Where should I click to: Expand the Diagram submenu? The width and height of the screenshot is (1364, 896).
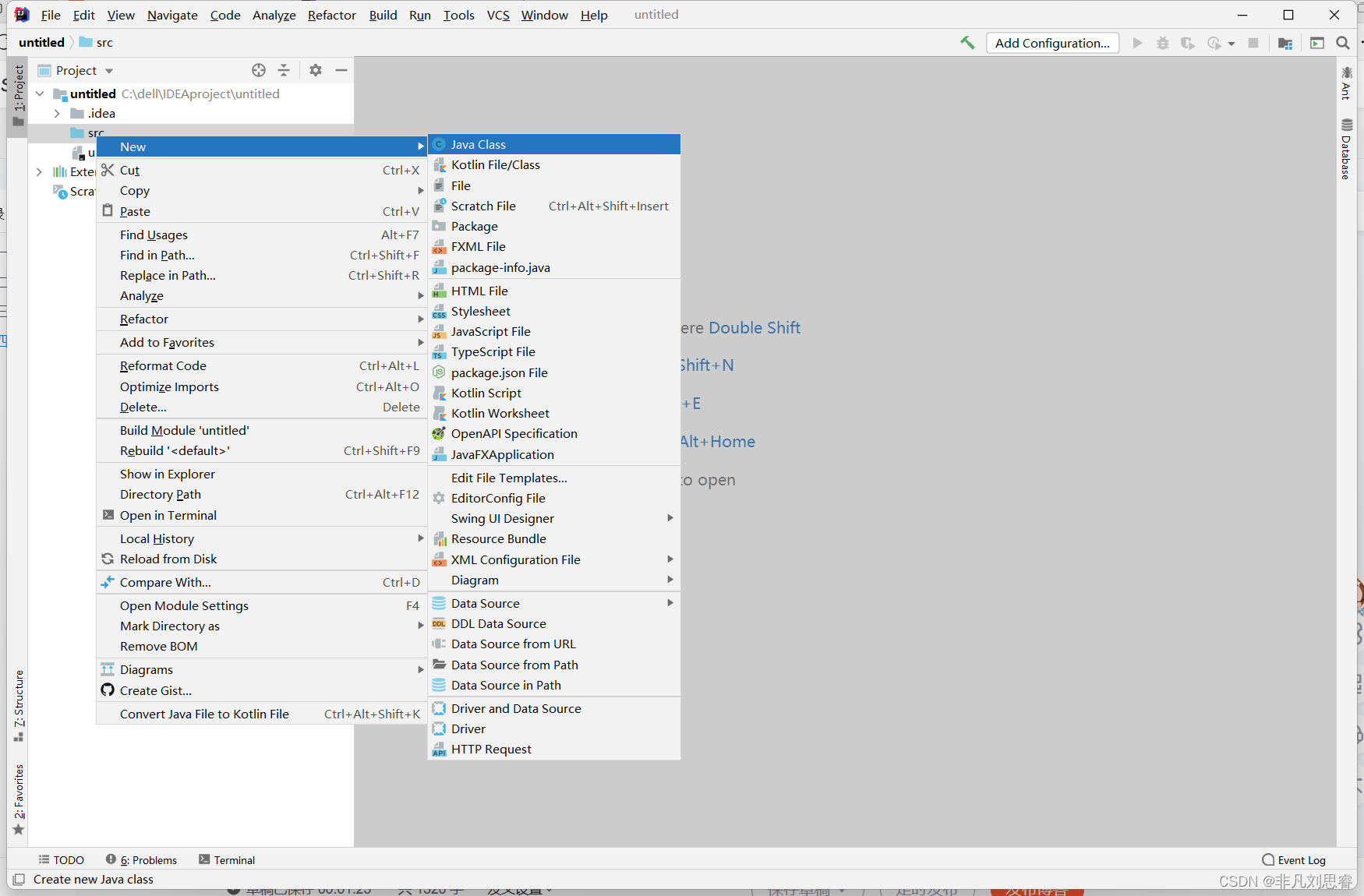coord(554,580)
